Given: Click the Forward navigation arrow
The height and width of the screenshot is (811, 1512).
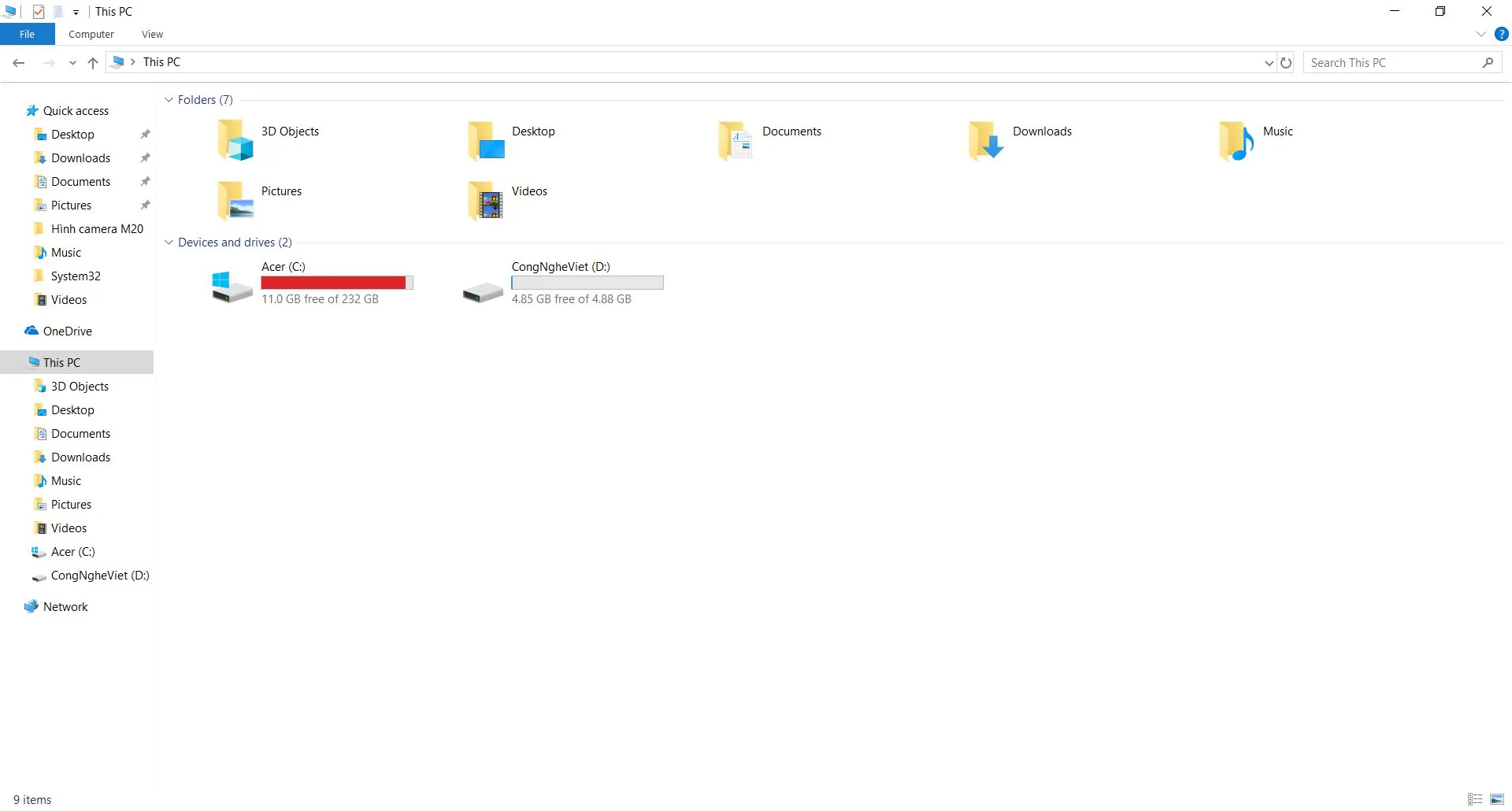Looking at the screenshot, I should coord(49,63).
